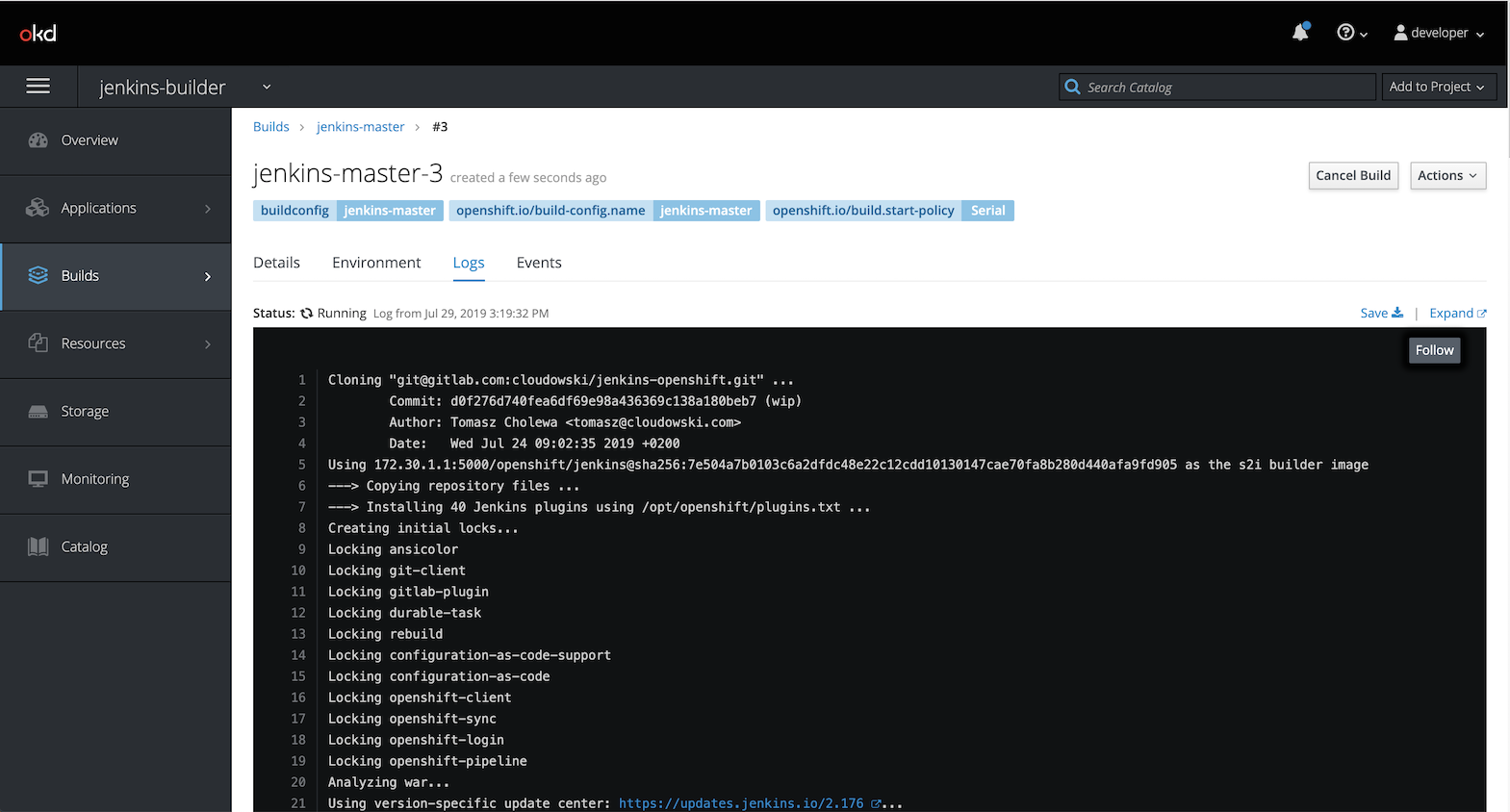Viewport: 1510px width, 812px height.
Task: Expand the Builds submenu arrow
Action: [208, 276]
